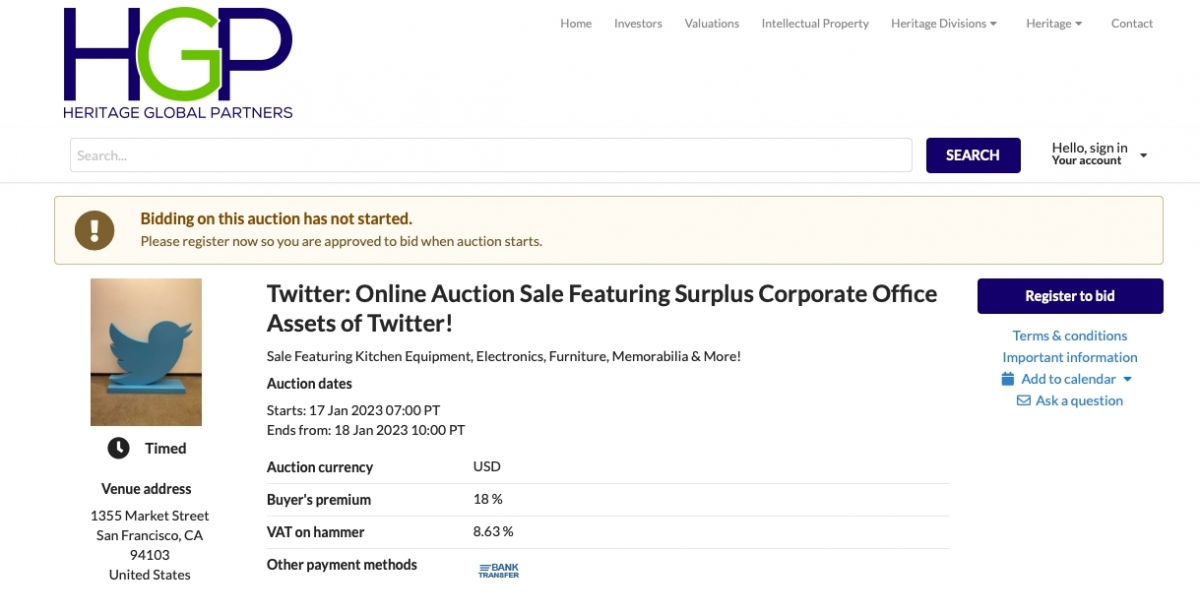
Task: Click the HGP Heritage Global Partners logo
Action: point(178,63)
